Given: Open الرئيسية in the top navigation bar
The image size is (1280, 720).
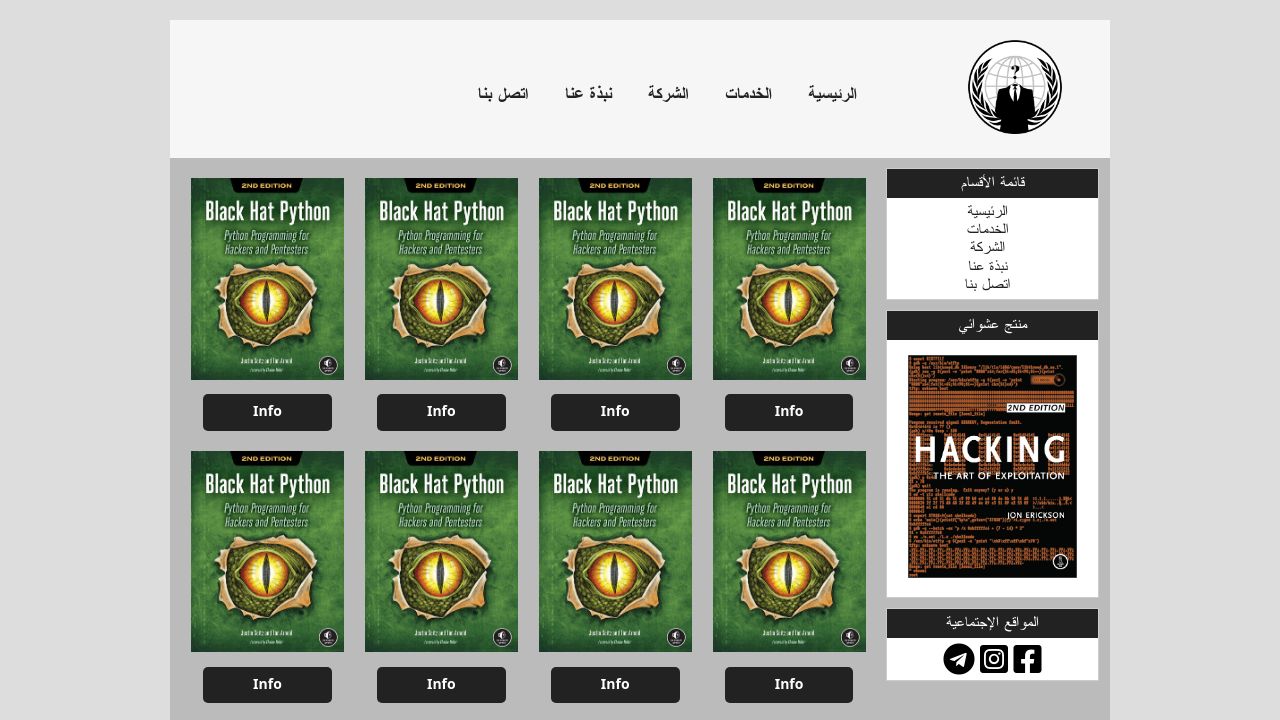Looking at the screenshot, I should click(x=833, y=93).
